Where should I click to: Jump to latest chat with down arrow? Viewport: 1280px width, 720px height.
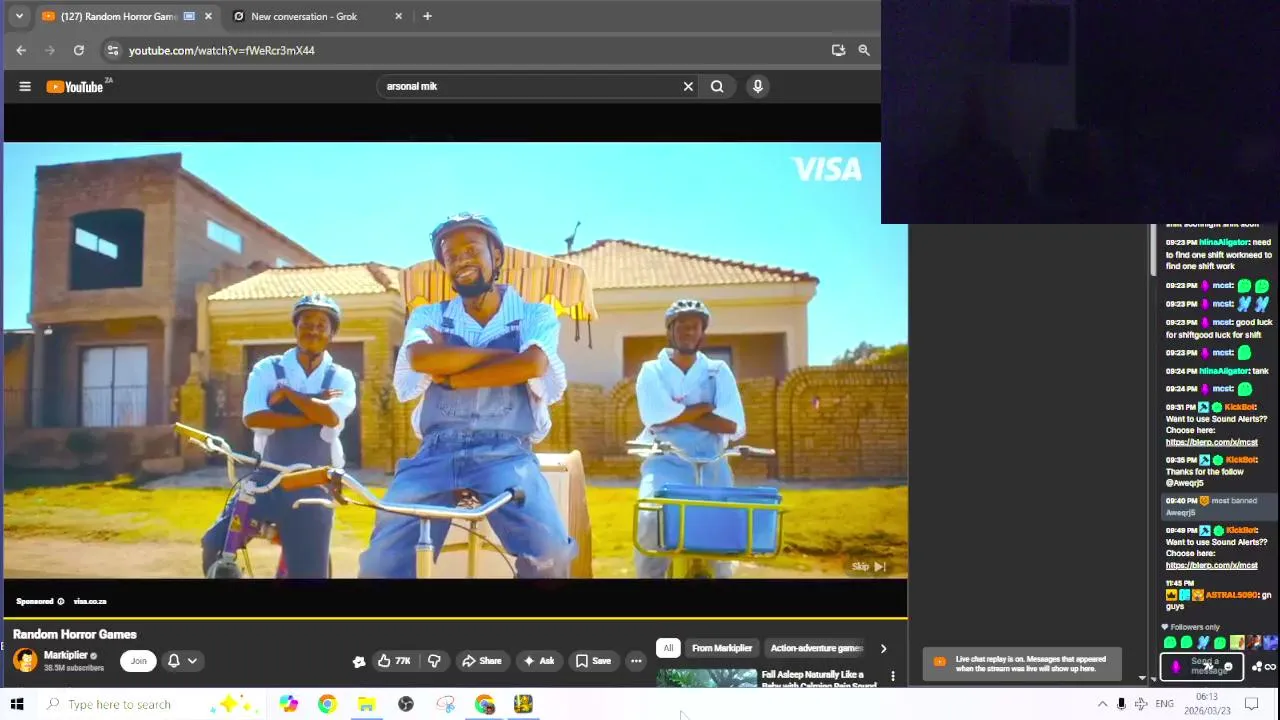click(1142, 678)
